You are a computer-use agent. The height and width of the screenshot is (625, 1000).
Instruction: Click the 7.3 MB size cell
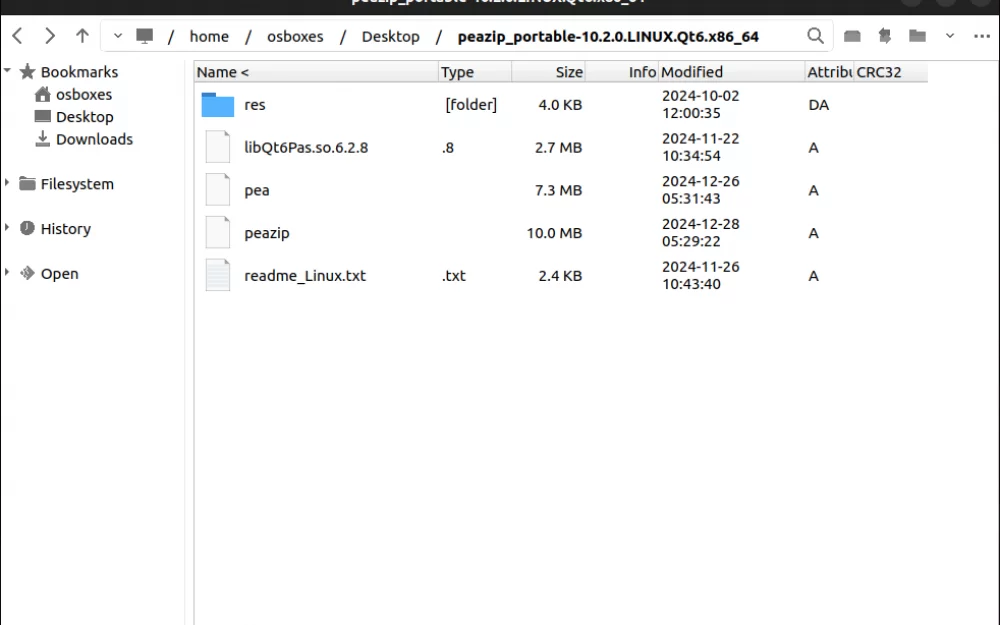click(x=558, y=190)
